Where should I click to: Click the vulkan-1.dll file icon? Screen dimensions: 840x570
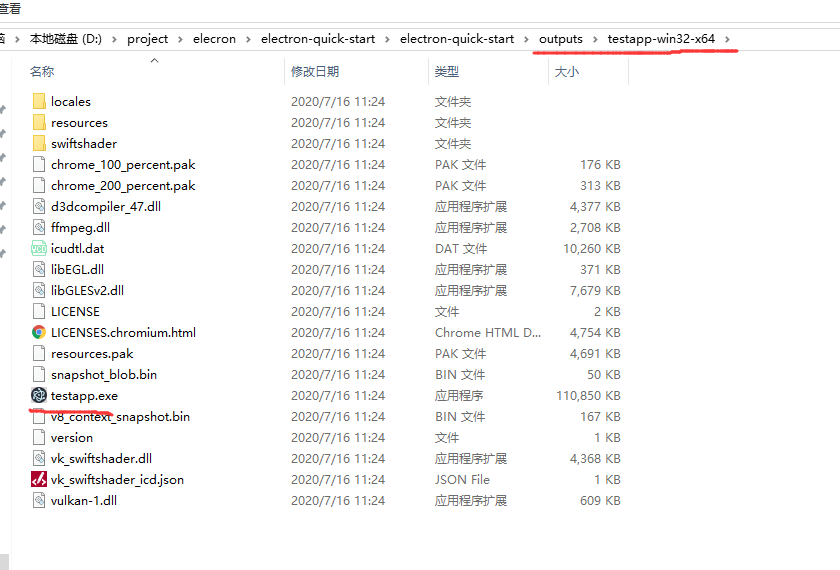(39, 500)
